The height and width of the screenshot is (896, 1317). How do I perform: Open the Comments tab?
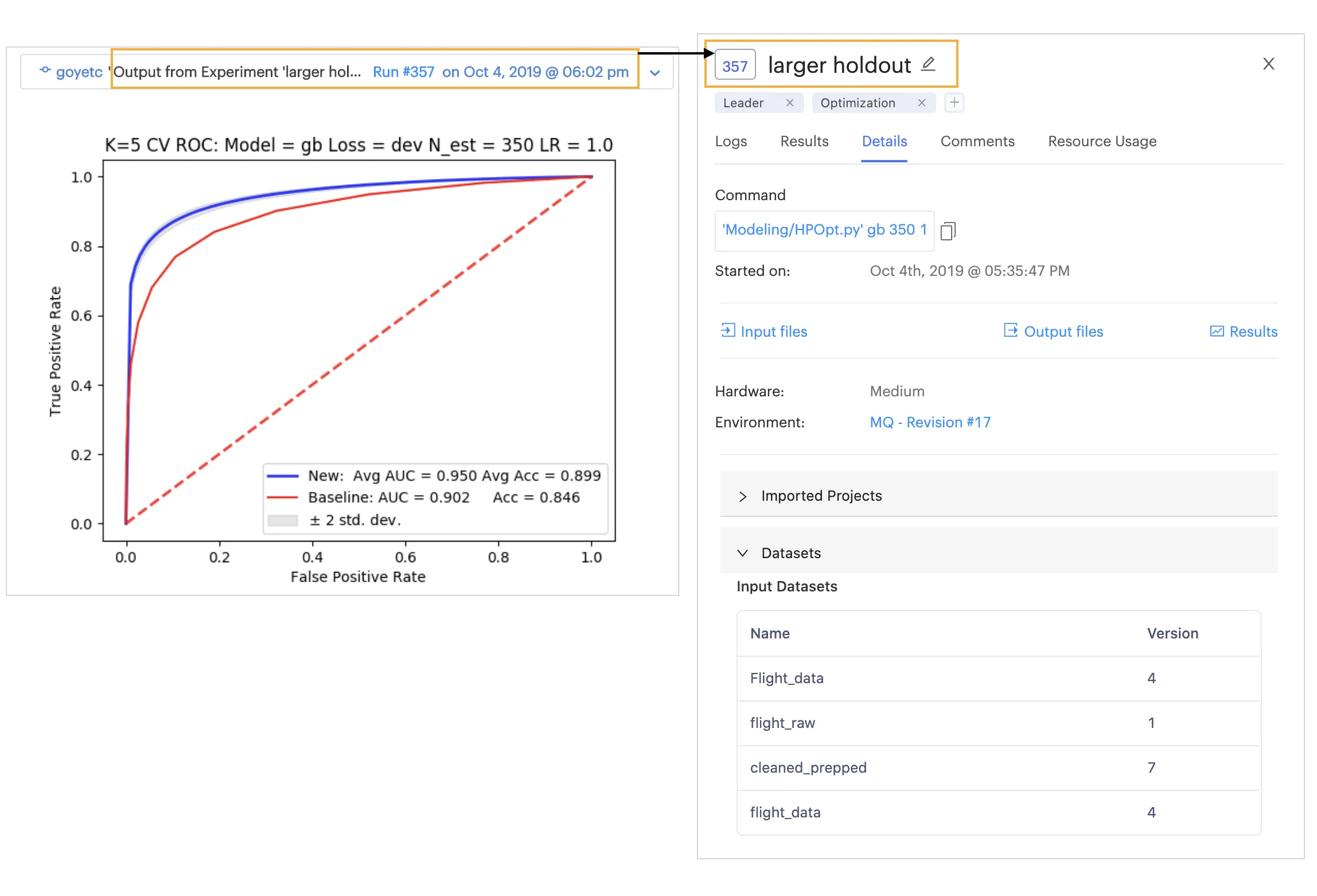(977, 142)
